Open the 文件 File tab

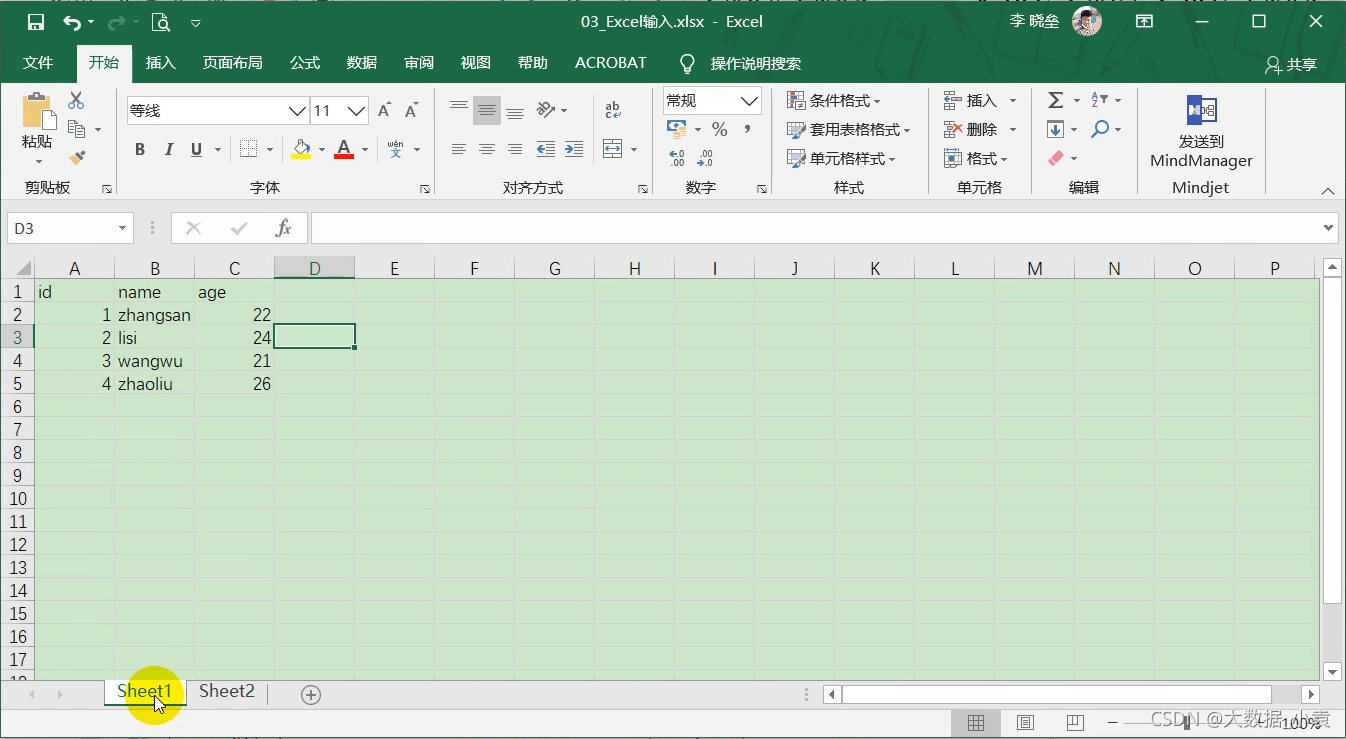(38, 63)
